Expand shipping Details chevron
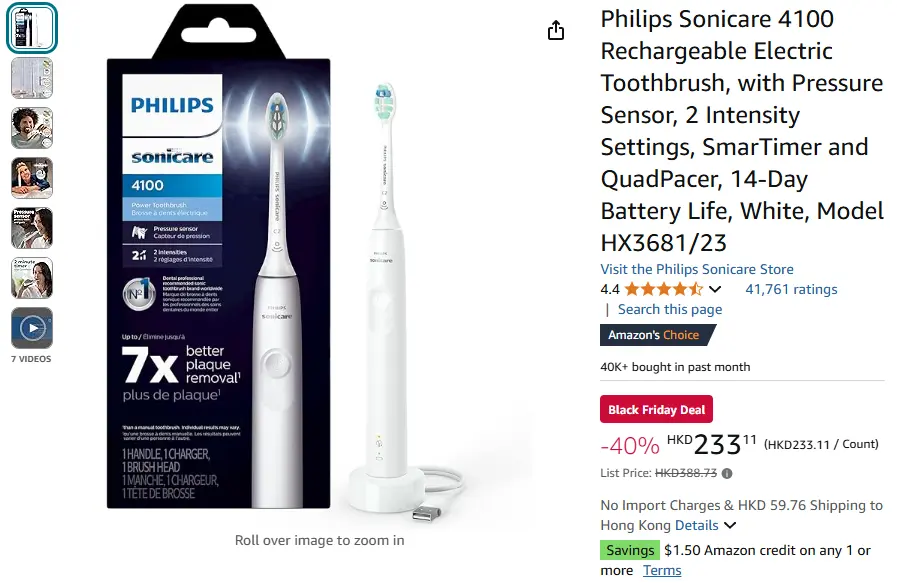Viewport: 897px width, 583px height. (x=731, y=525)
